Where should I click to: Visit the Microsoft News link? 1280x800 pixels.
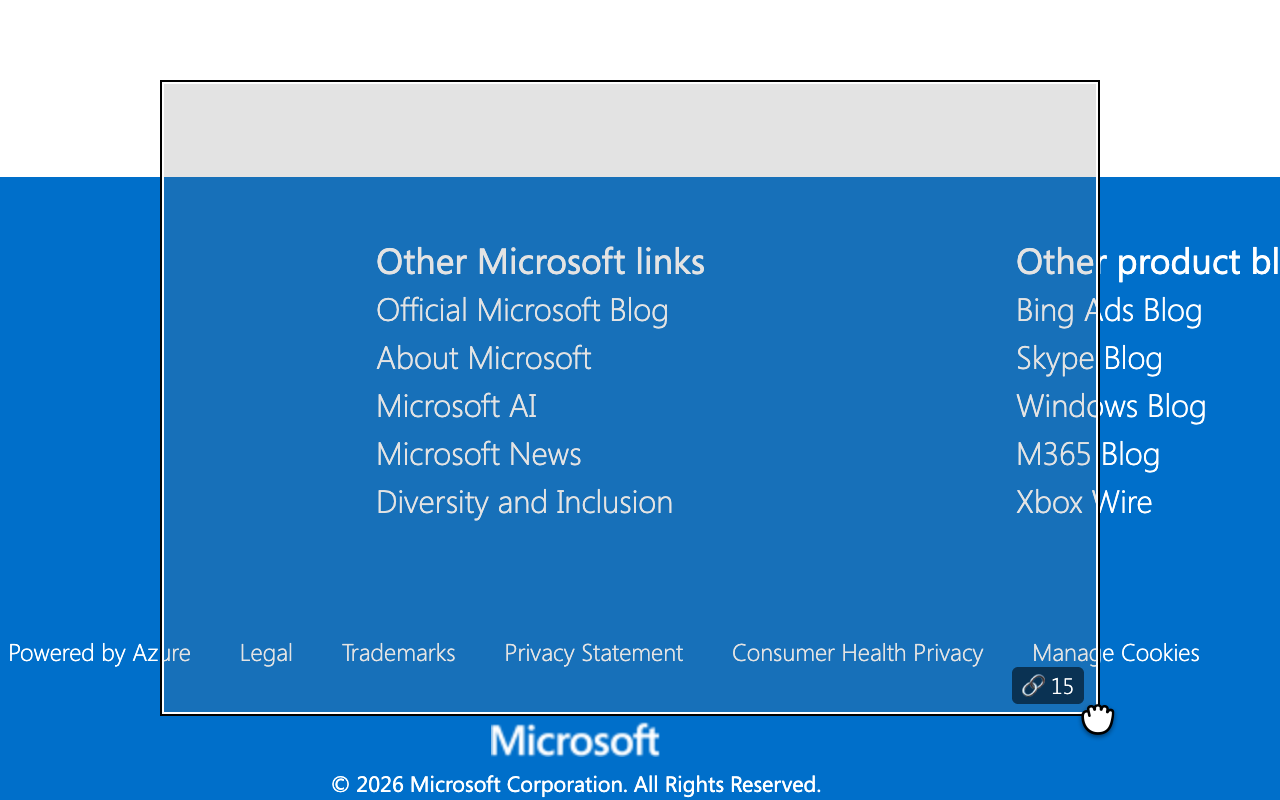[479, 454]
